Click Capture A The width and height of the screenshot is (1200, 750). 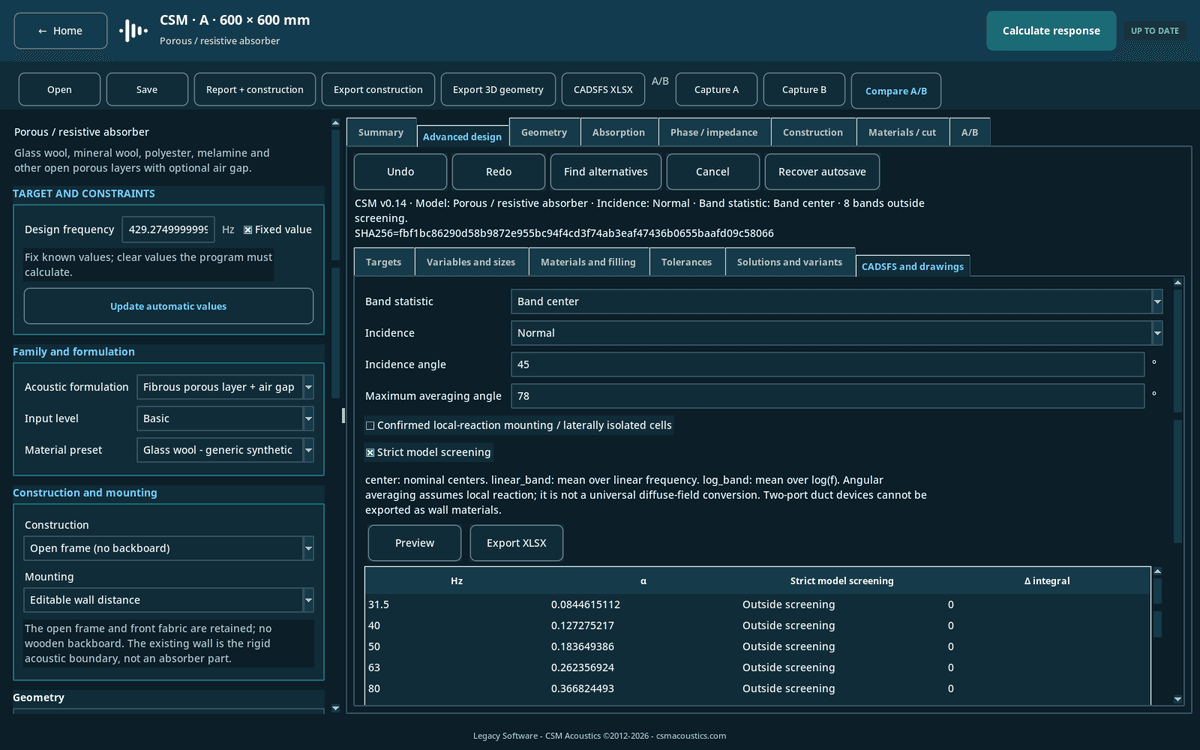pyautogui.click(x=716, y=90)
